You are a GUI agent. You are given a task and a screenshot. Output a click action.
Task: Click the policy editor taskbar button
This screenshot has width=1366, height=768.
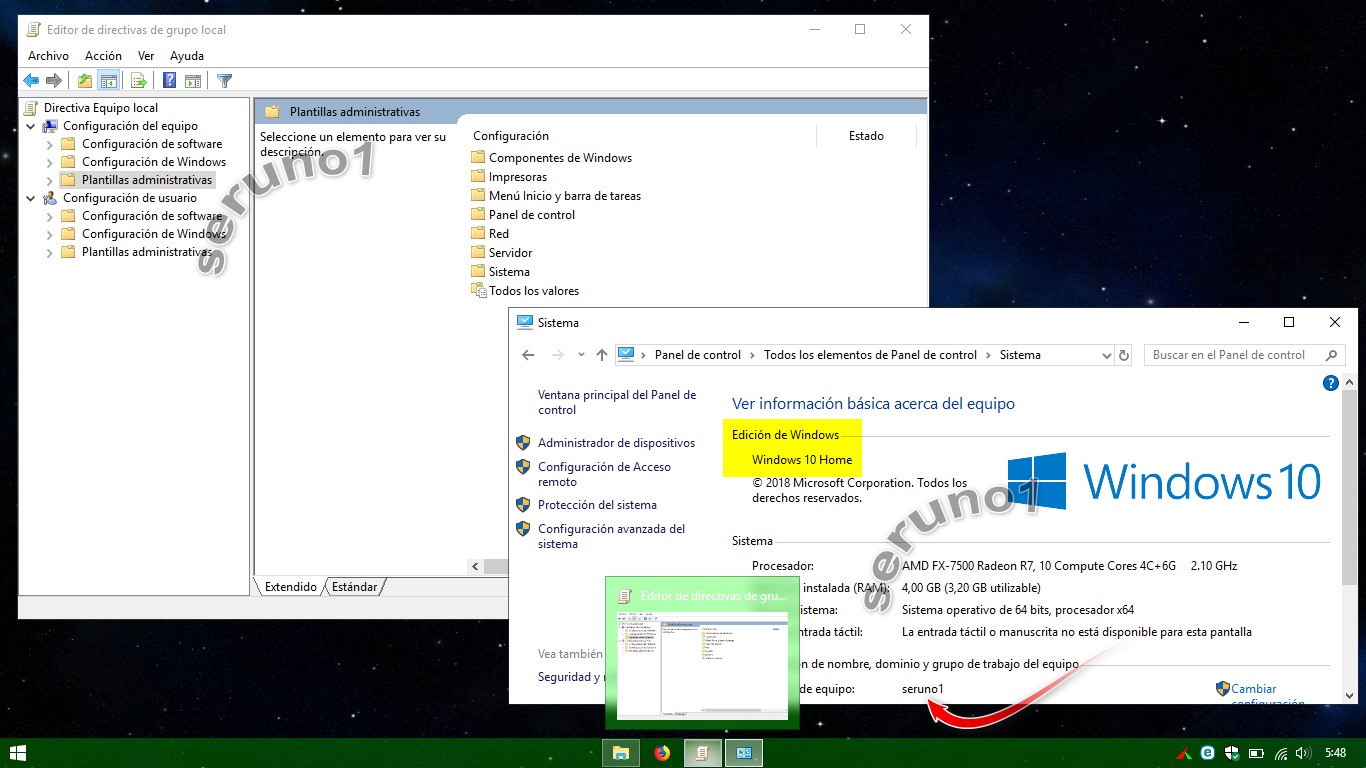coord(703,753)
